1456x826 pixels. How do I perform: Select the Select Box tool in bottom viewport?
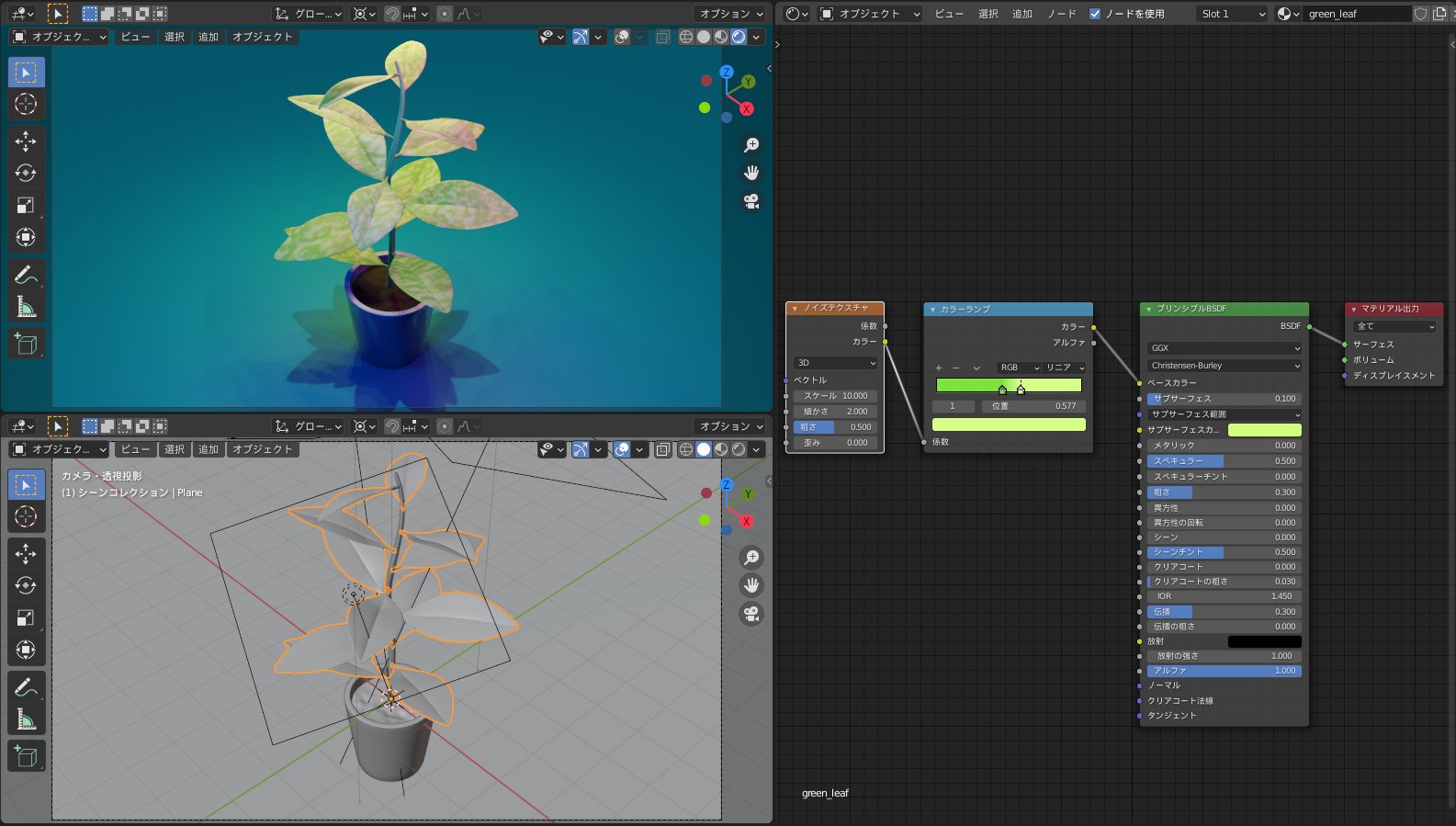click(x=26, y=484)
